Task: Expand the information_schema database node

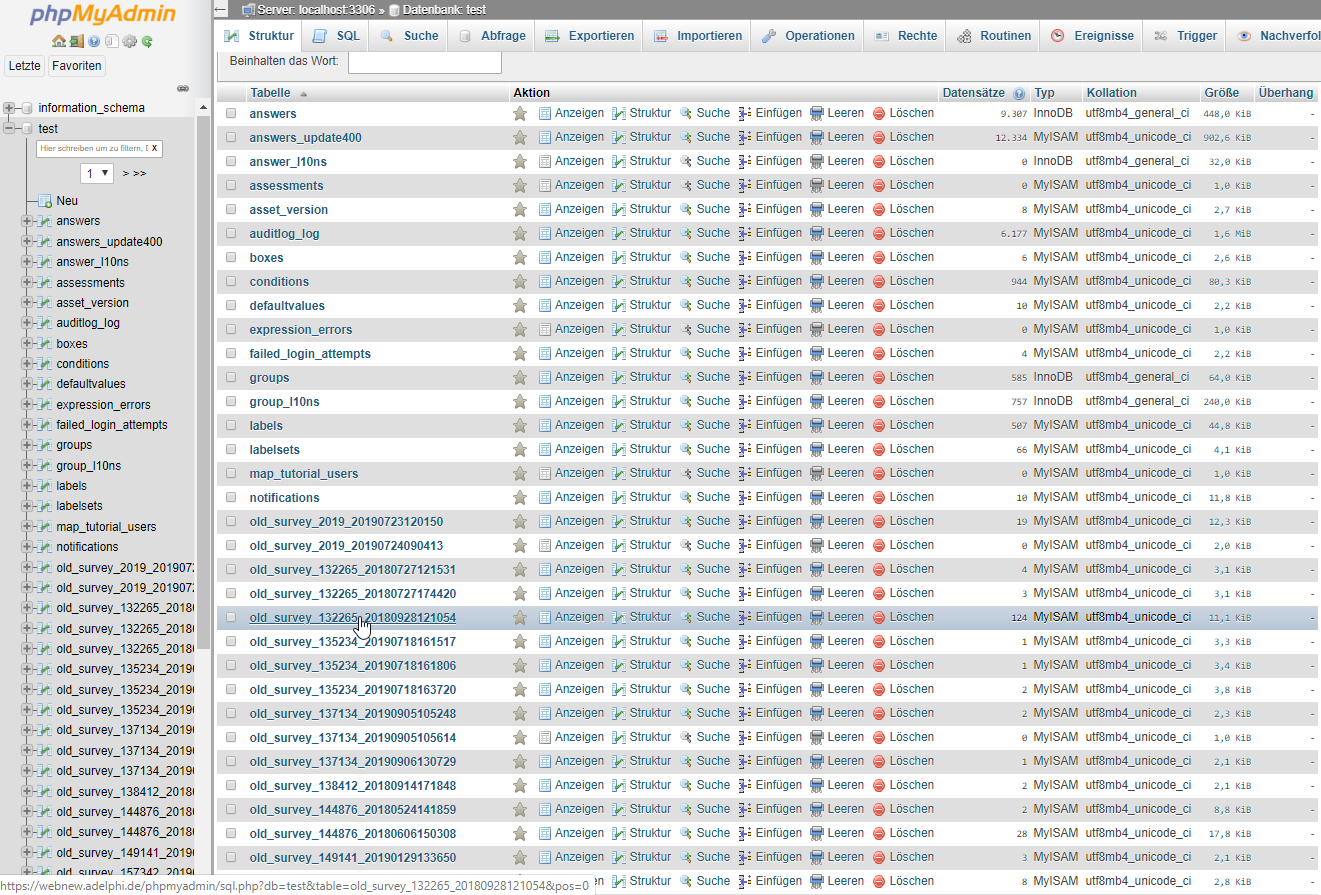Action: (9, 108)
